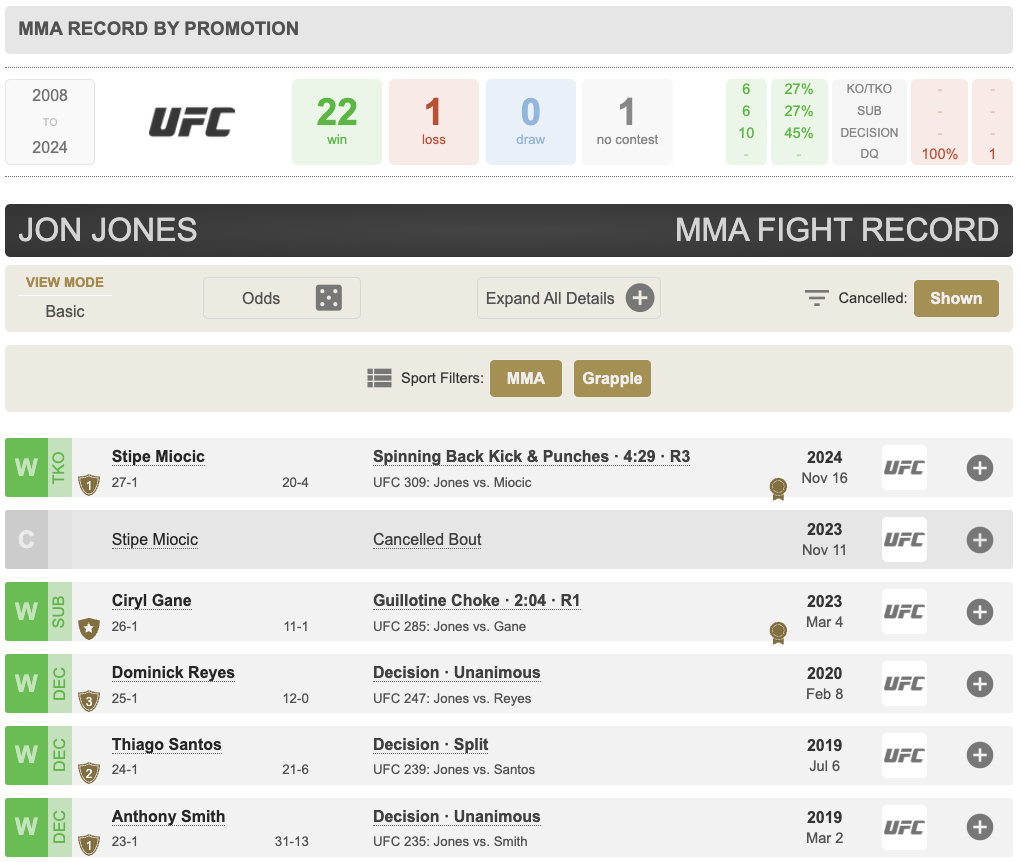Click the 2008 to 2024 year range box
The image size is (1020, 862).
coord(50,122)
